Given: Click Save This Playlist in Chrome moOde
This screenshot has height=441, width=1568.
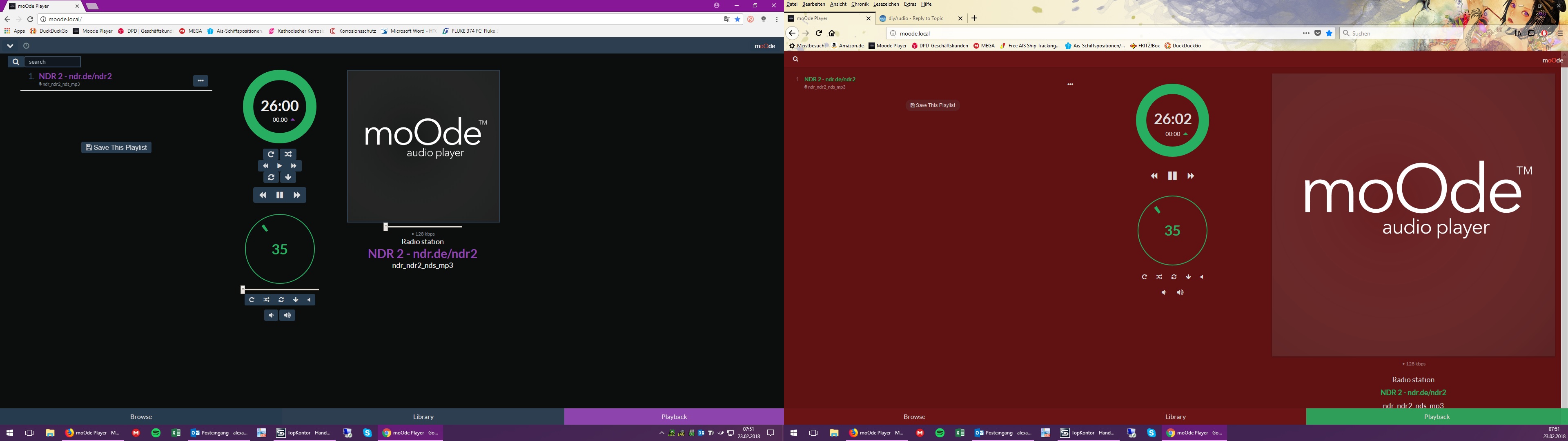Looking at the screenshot, I should point(116,147).
